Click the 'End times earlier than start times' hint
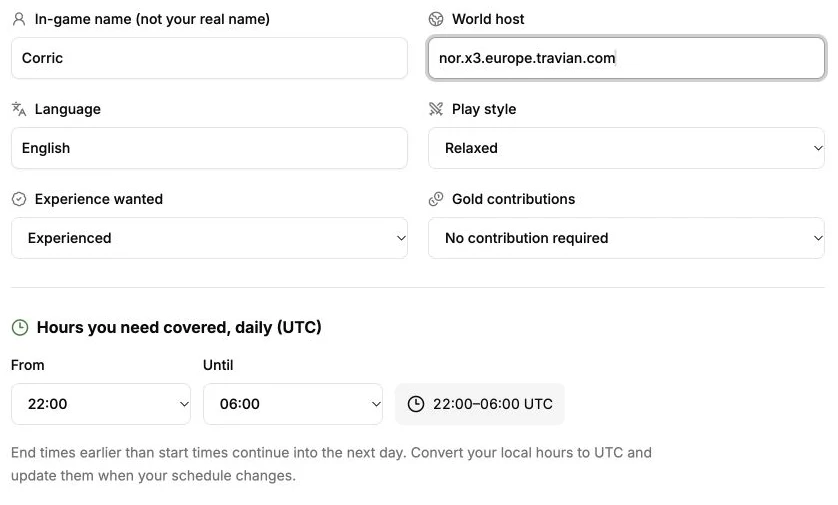Screen dimensions: 838x505 click(331, 464)
